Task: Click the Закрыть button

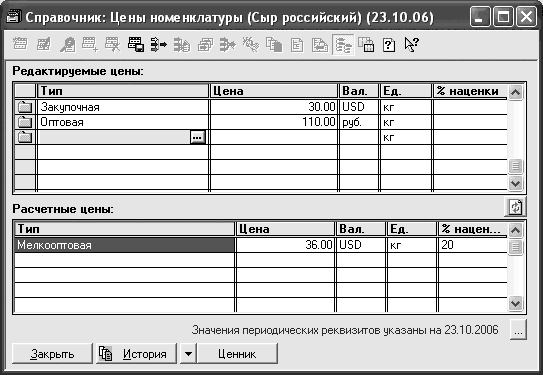Action: [x=52, y=354]
